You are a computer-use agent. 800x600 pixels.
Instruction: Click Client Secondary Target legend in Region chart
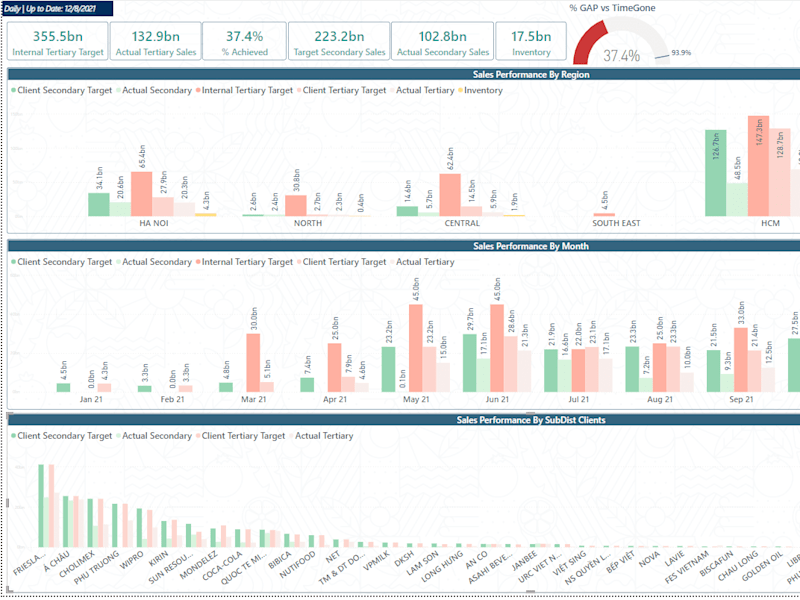(61, 90)
